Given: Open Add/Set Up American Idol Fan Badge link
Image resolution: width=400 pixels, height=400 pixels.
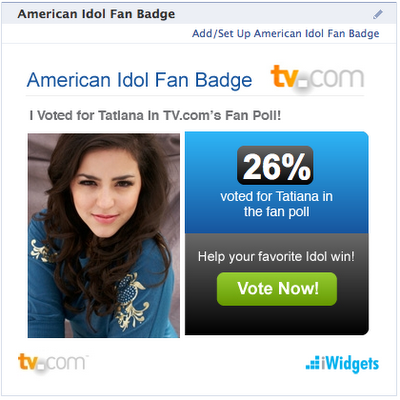Looking at the screenshot, I should tap(286, 33).
